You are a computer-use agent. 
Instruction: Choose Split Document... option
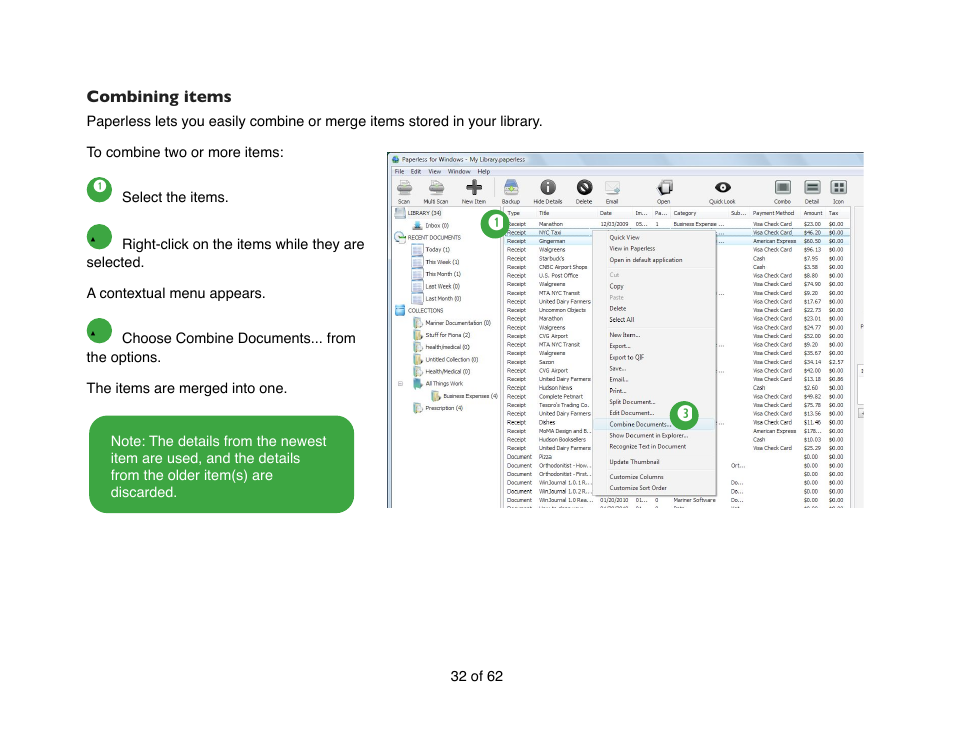tap(632, 402)
